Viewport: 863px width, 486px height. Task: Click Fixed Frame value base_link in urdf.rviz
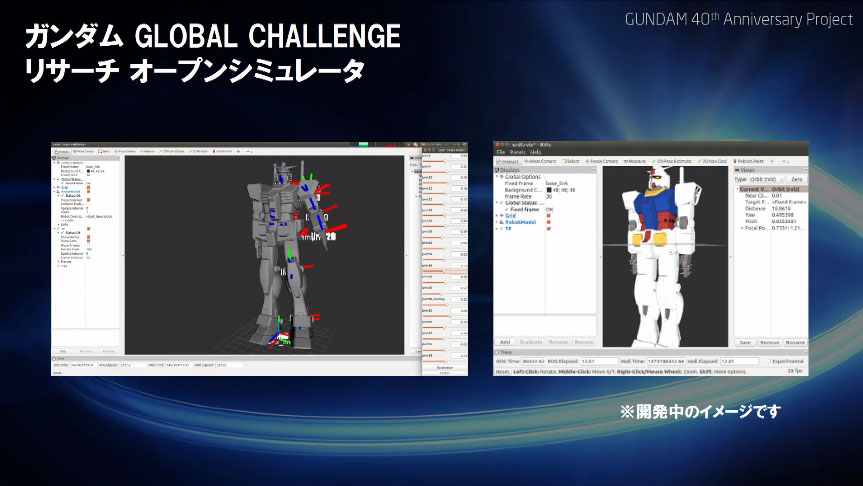[x=556, y=183]
